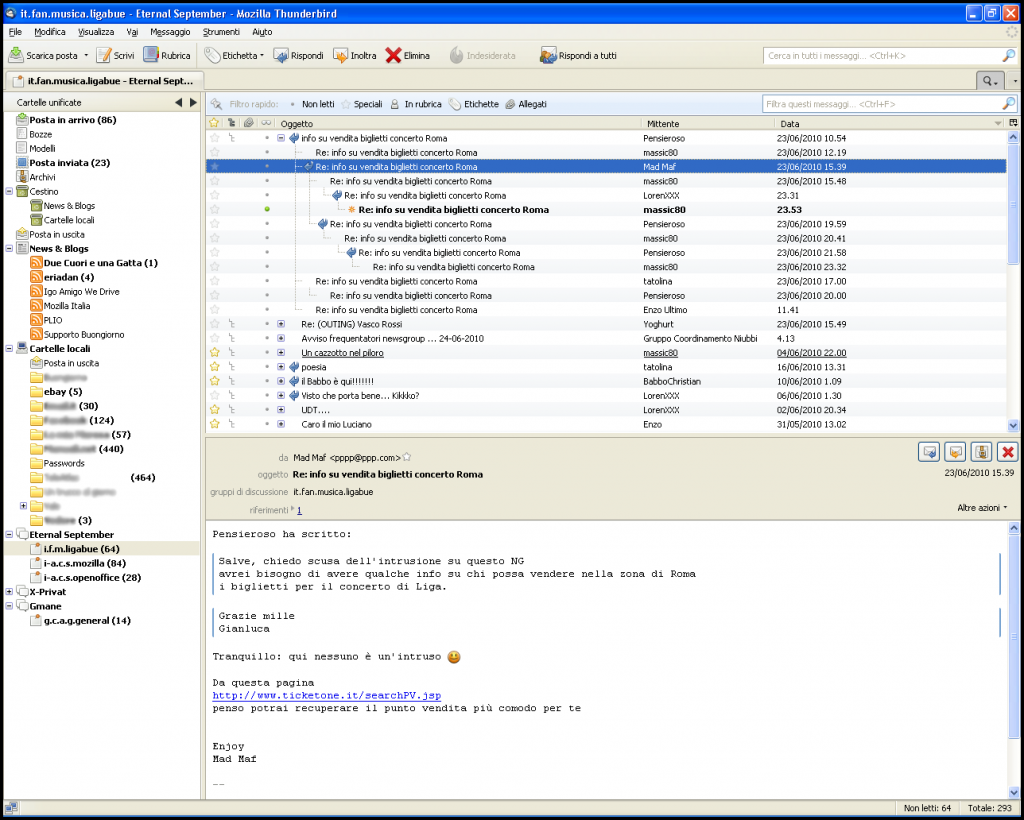The image size is (1024, 820).
Task: Toggle star on poesia message
Action: pyautogui.click(x=214, y=367)
